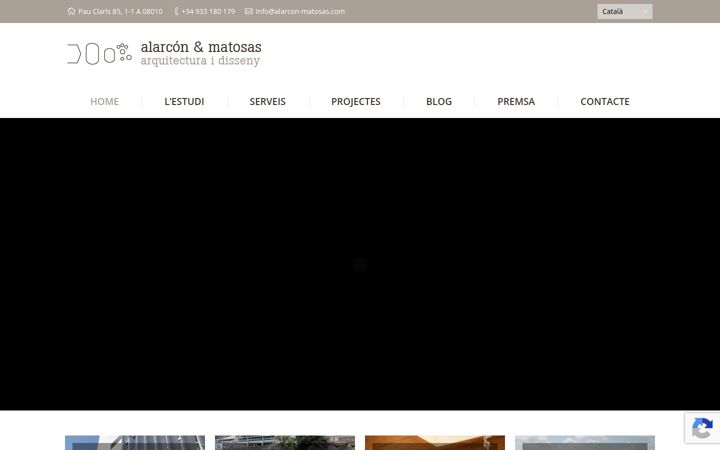This screenshot has width=720, height=450.
Task: Open the PROJECTES menu item
Action: coord(356,101)
